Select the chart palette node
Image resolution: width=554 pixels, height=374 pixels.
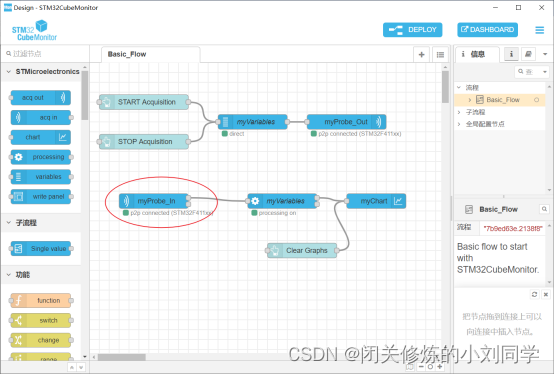click(41, 137)
